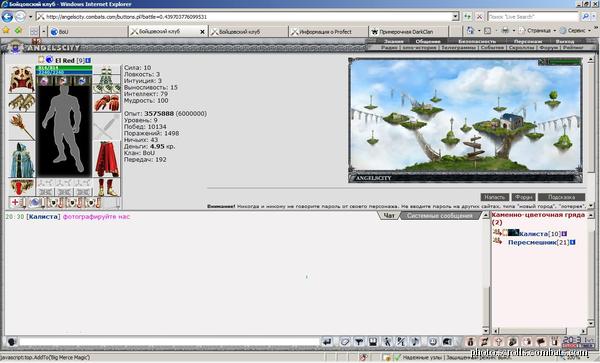600x363 pixels.
Task: Select the red belt equipment slot
Action: (22, 187)
